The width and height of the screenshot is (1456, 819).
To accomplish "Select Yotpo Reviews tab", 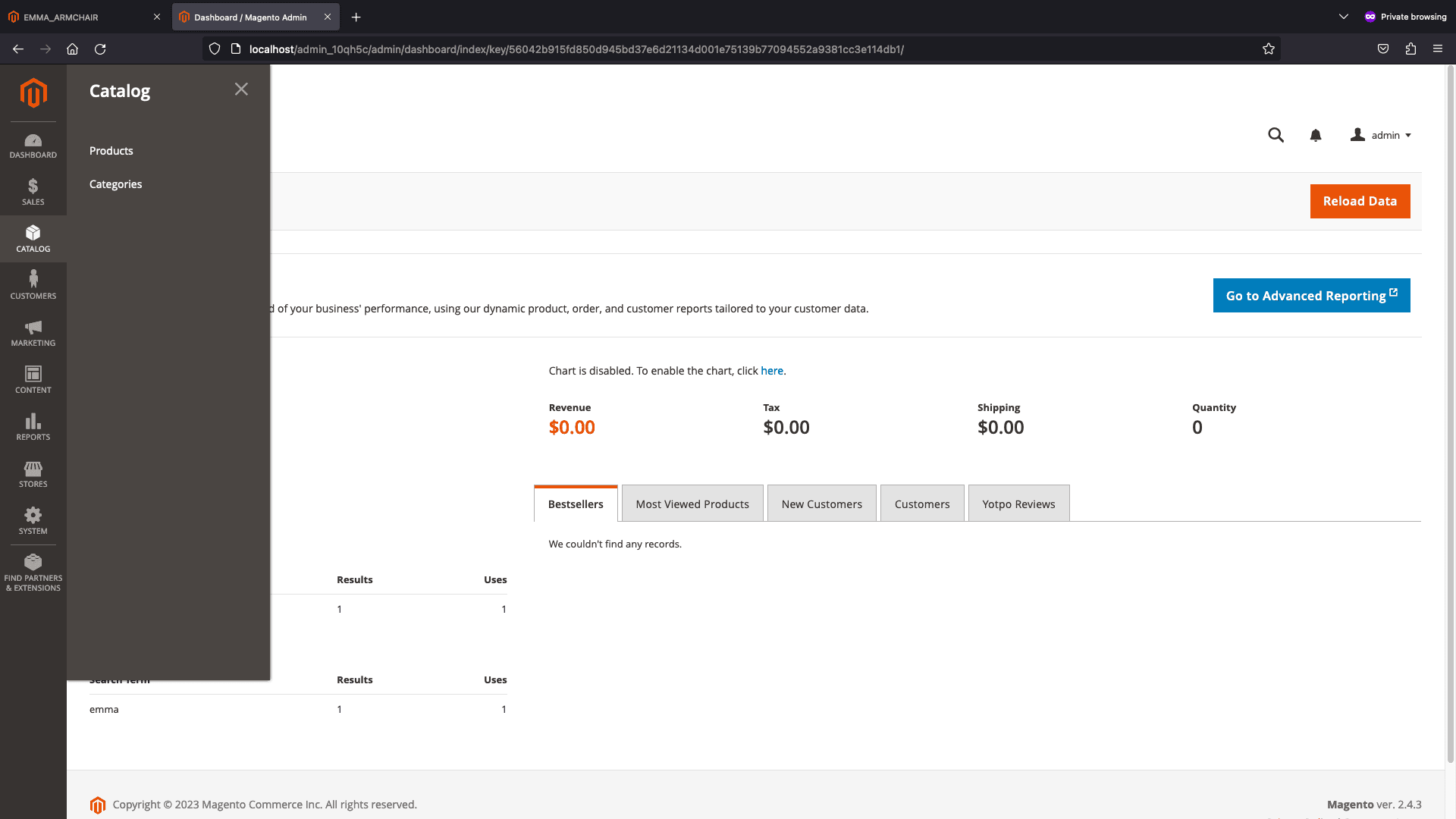I will click(x=1018, y=504).
